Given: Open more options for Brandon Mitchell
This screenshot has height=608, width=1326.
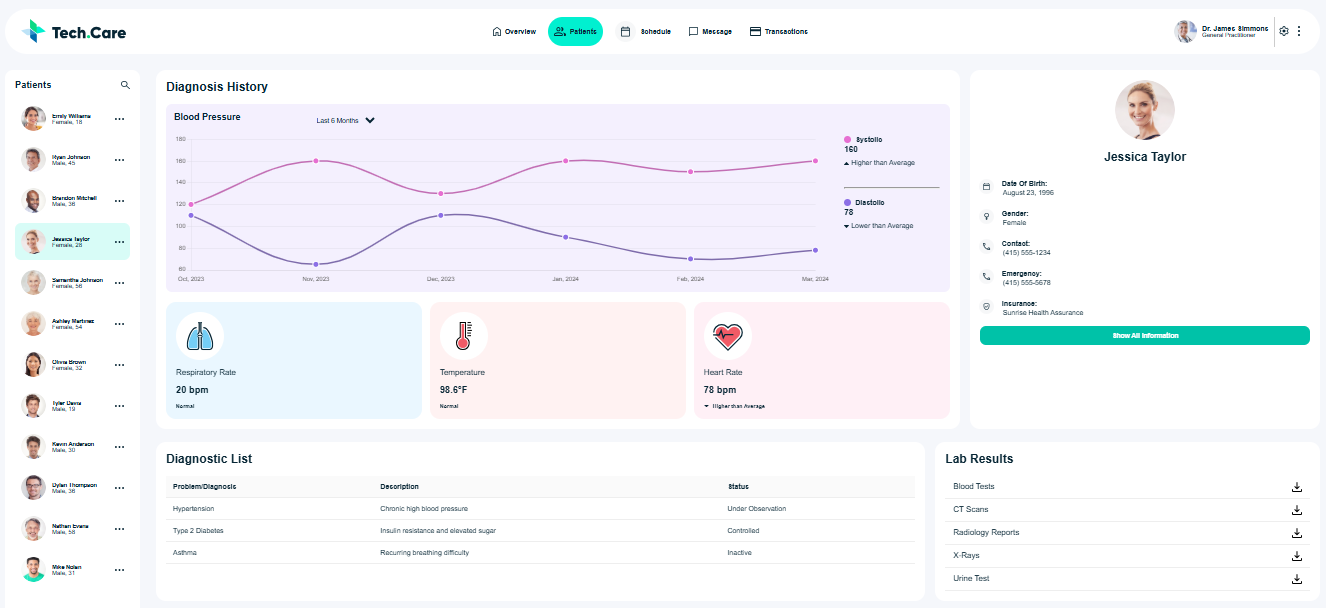Looking at the screenshot, I should click(120, 201).
